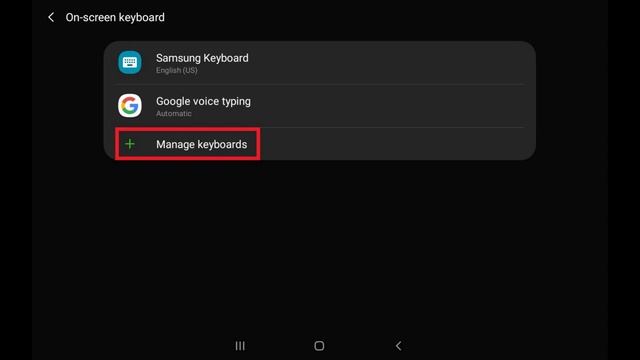Open Manage keyboards

pos(320,144)
